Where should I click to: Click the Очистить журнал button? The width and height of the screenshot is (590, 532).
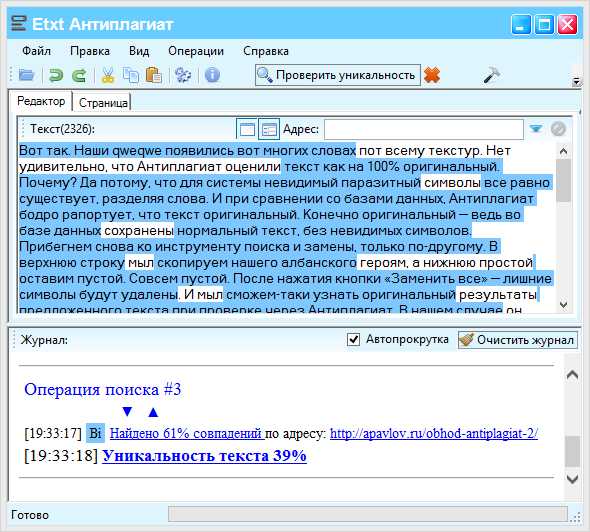pyautogui.click(x=517, y=340)
